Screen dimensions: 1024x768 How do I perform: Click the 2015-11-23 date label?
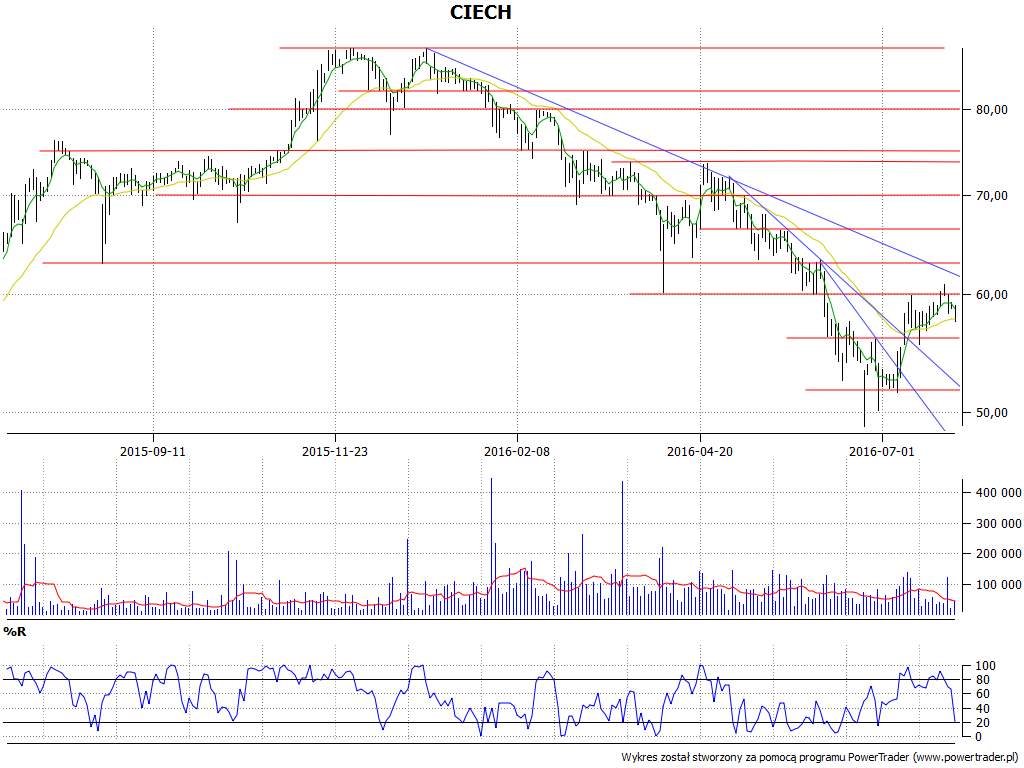tap(335, 451)
